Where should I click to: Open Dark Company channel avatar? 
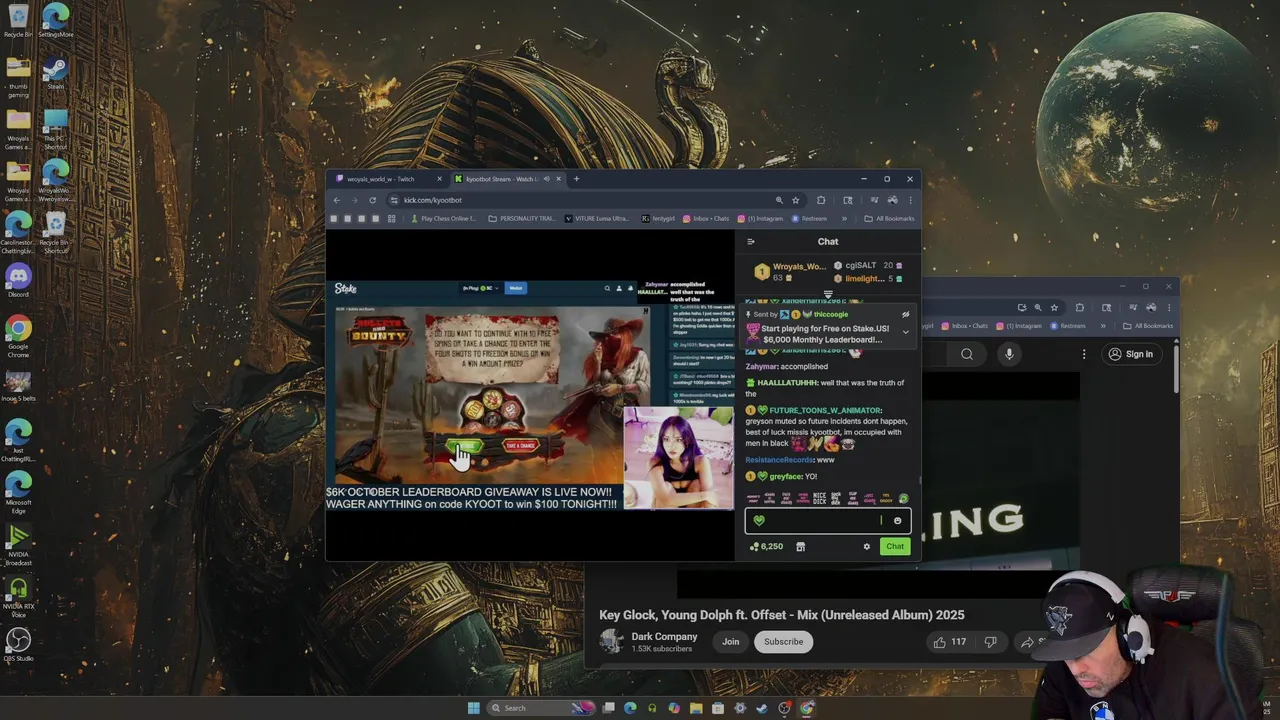(611, 642)
